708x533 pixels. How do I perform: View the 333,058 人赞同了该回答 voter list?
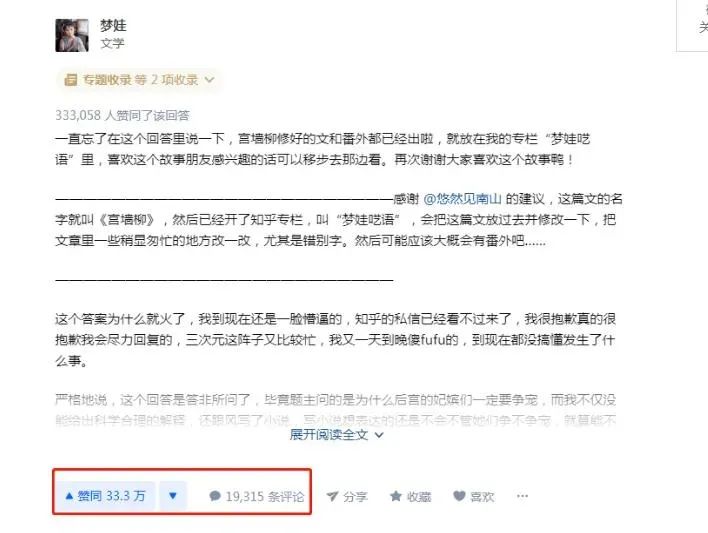pos(122,116)
